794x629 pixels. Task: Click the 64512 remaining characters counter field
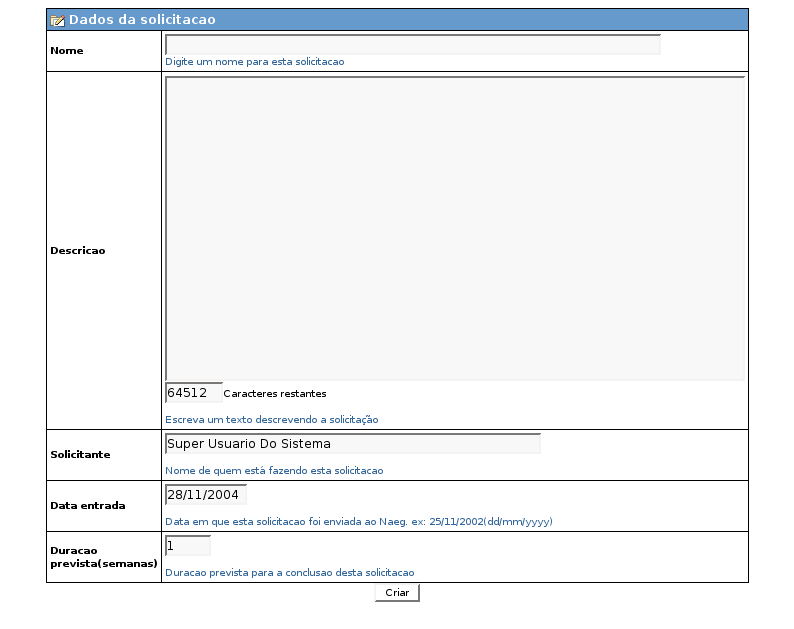[x=193, y=393]
